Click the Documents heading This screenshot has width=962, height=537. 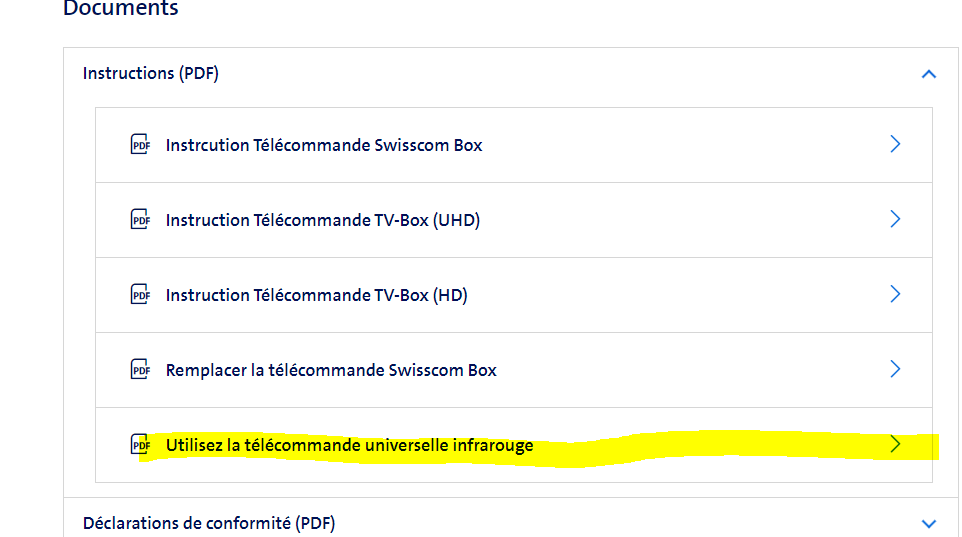[121, 9]
